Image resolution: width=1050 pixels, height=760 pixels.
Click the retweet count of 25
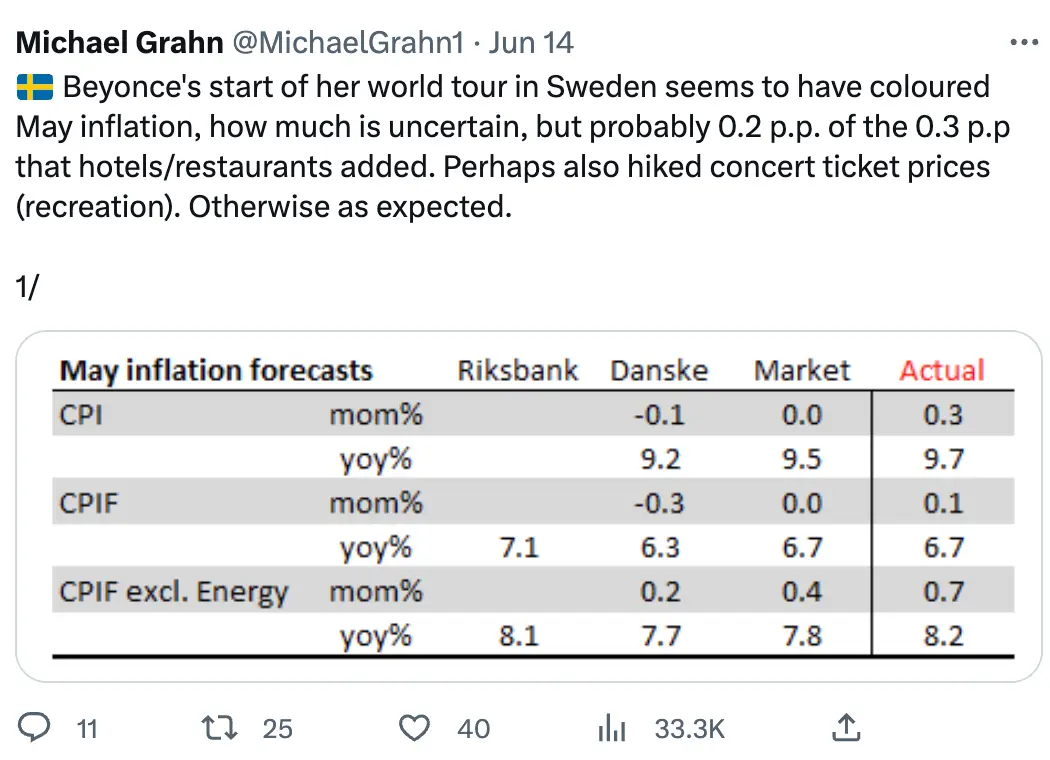pos(277,729)
